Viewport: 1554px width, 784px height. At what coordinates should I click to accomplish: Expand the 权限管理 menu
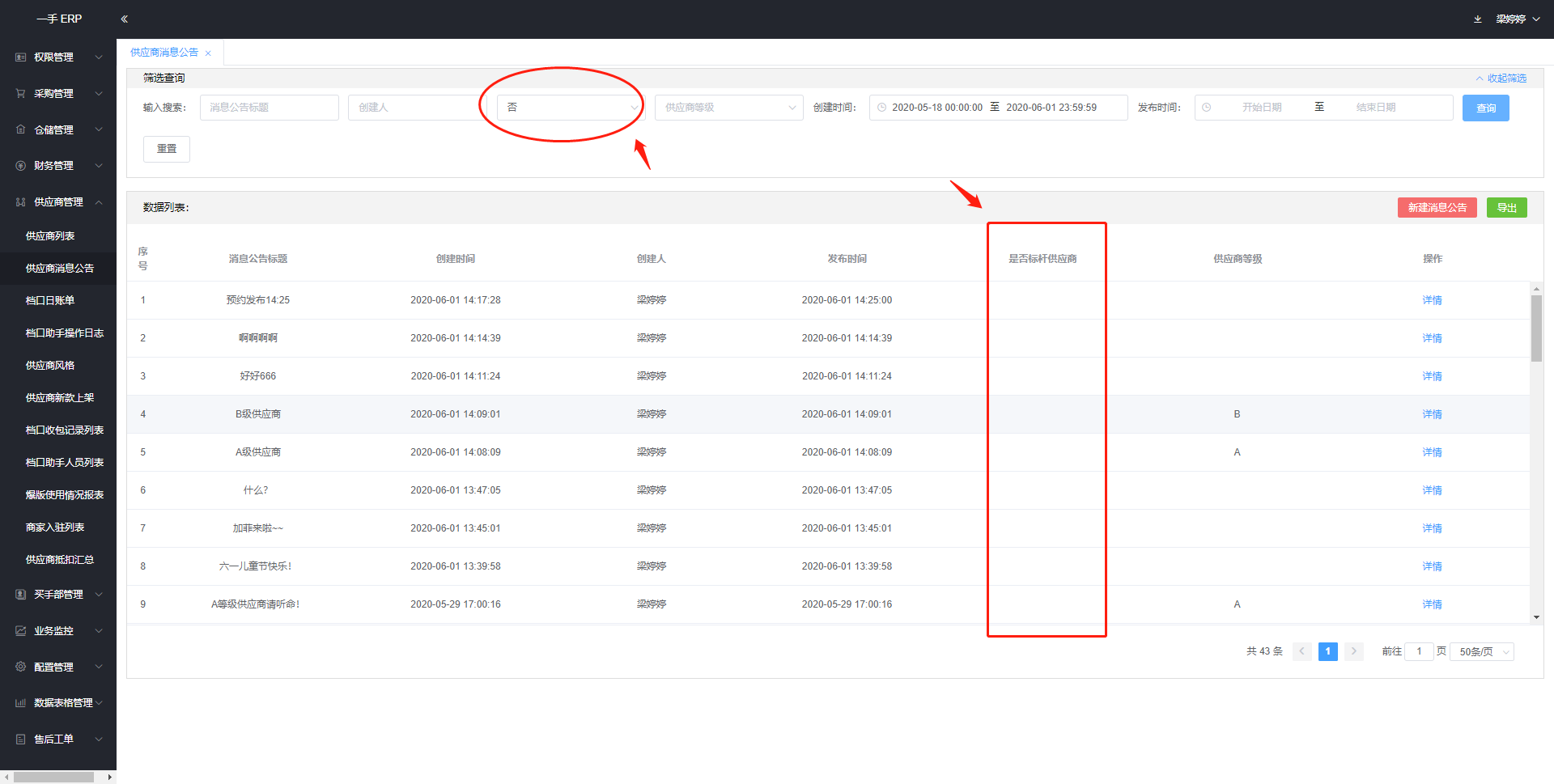99,57
